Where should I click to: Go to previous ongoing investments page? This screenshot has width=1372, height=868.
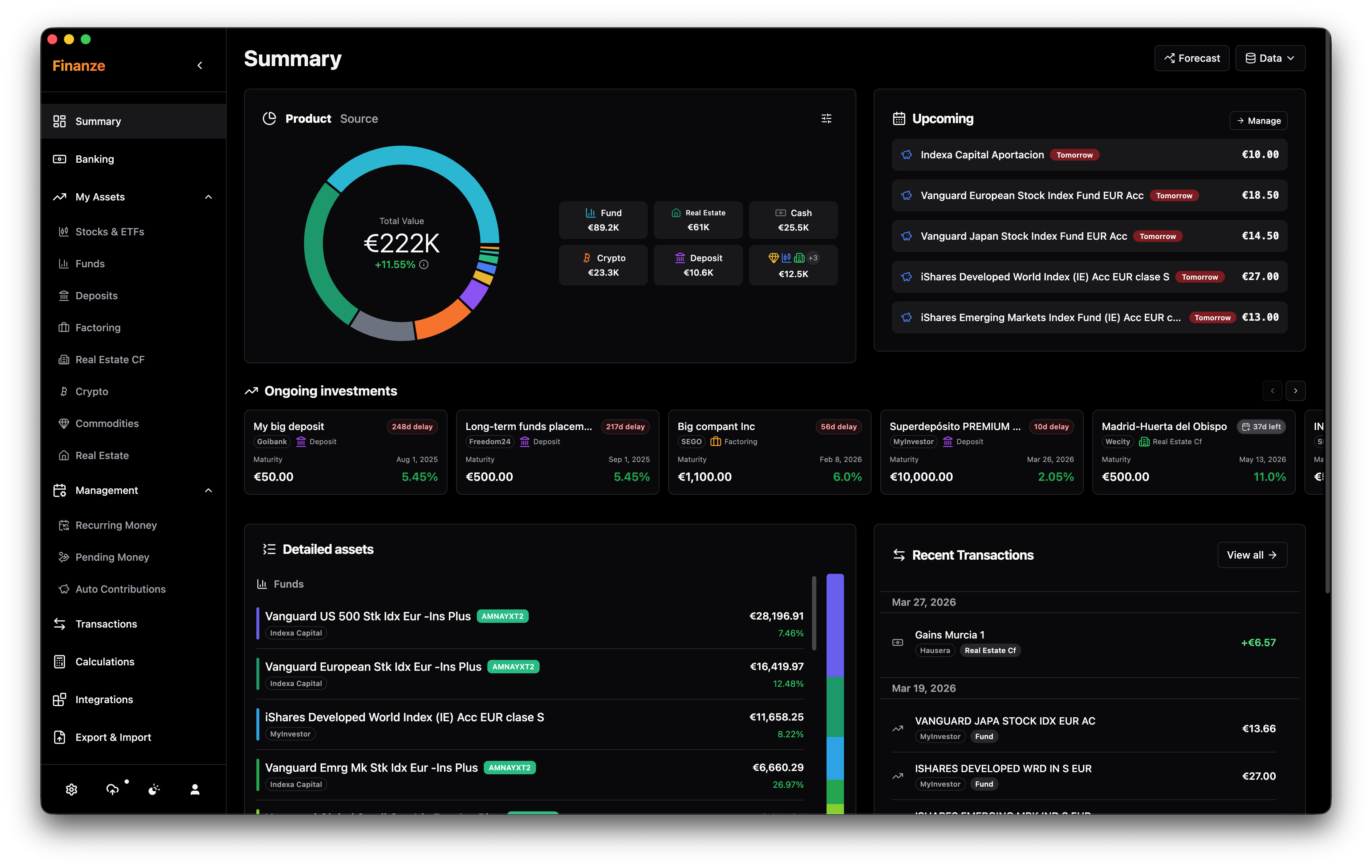pos(1272,391)
